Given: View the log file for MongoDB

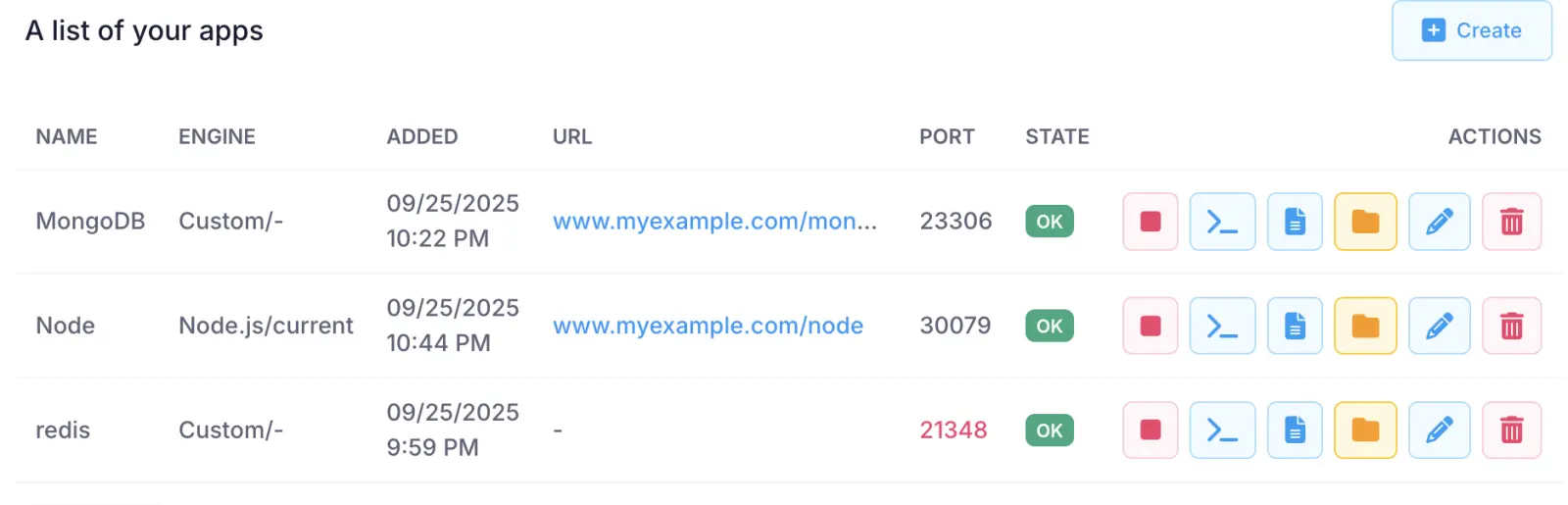Looking at the screenshot, I should coord(1295,222).
